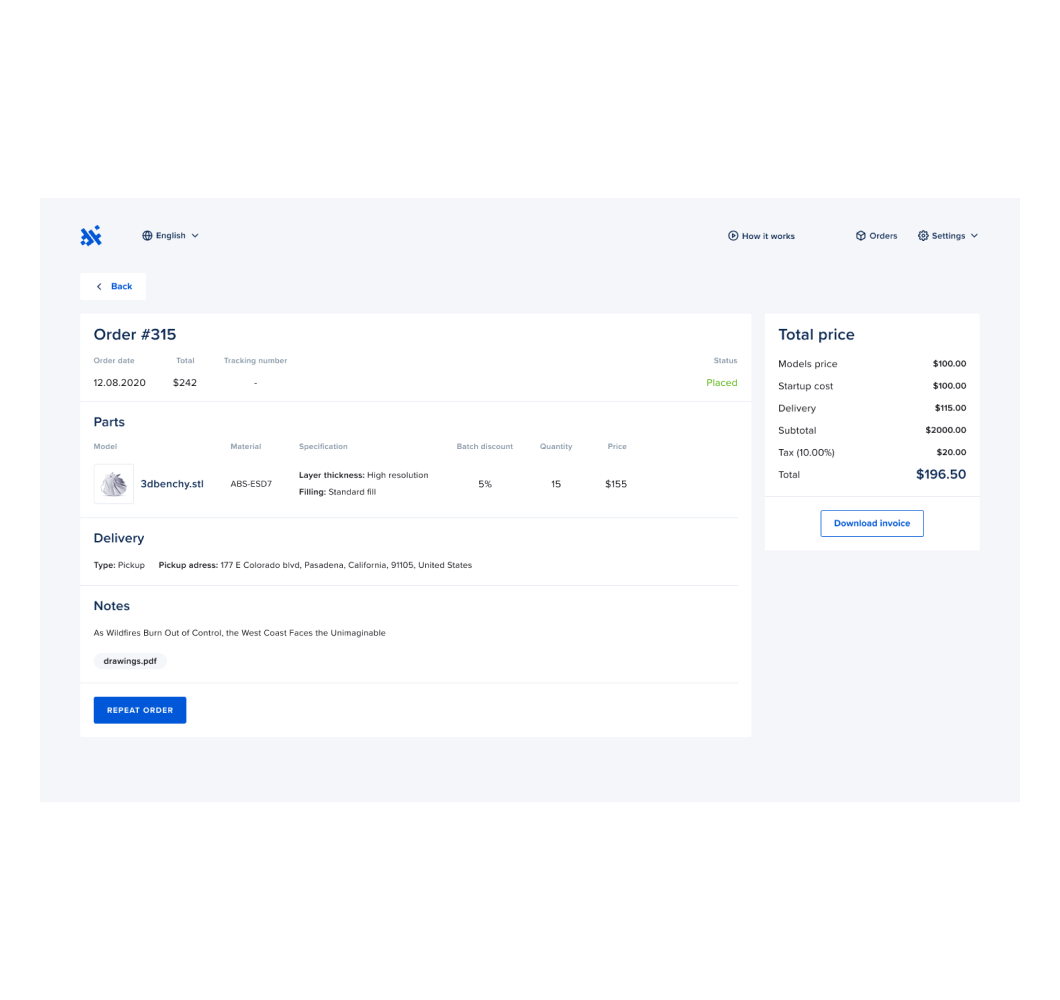Click the globe icon next to English

click(148, 235)
